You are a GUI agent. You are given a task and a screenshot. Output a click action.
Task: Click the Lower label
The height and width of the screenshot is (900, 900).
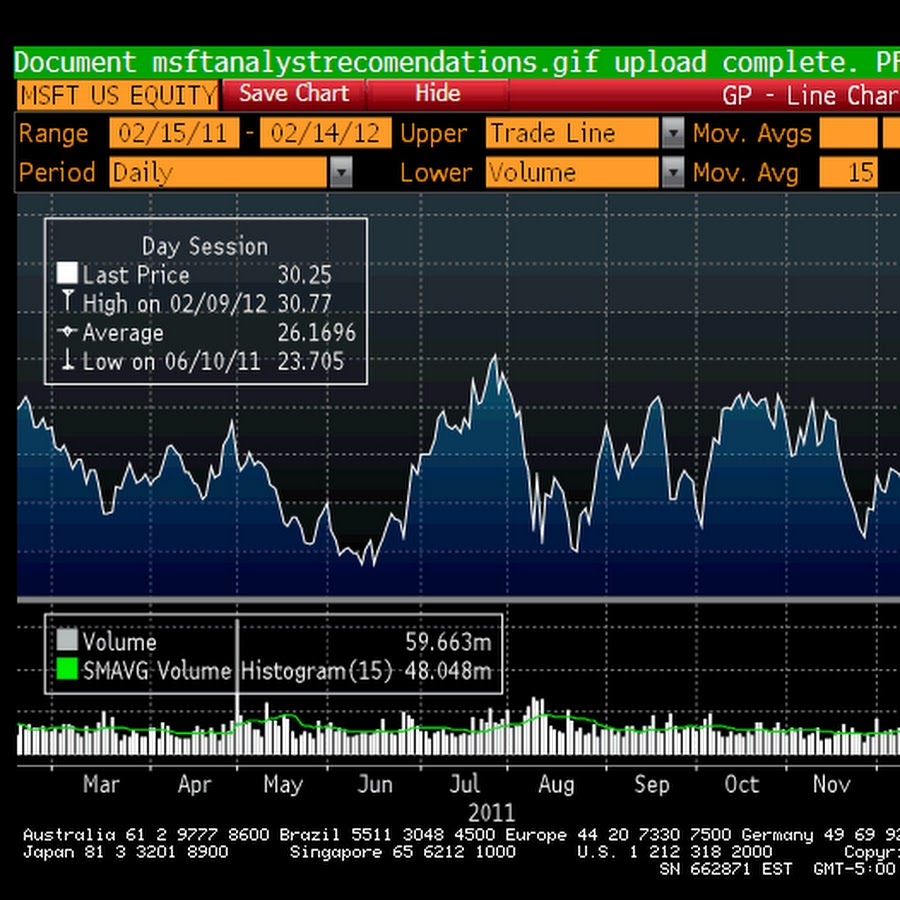tap(436, 173)
